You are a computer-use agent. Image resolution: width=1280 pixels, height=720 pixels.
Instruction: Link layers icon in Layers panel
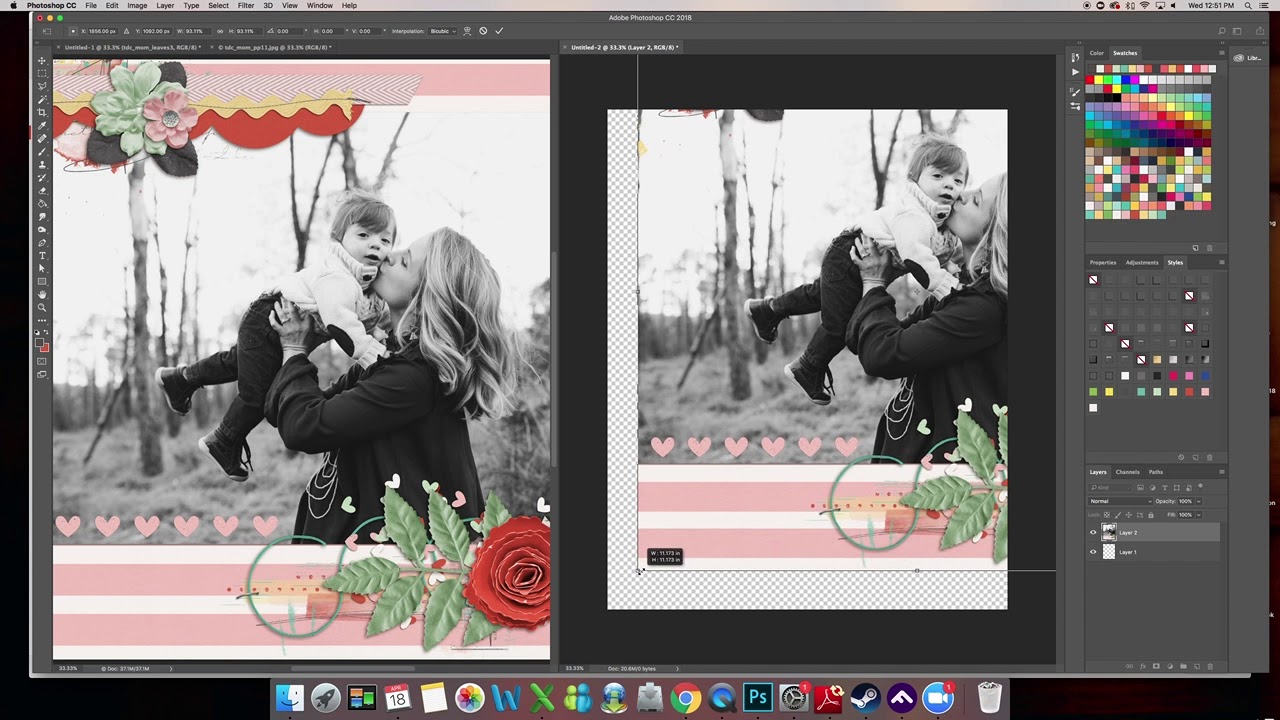[x=1131, y=666]
